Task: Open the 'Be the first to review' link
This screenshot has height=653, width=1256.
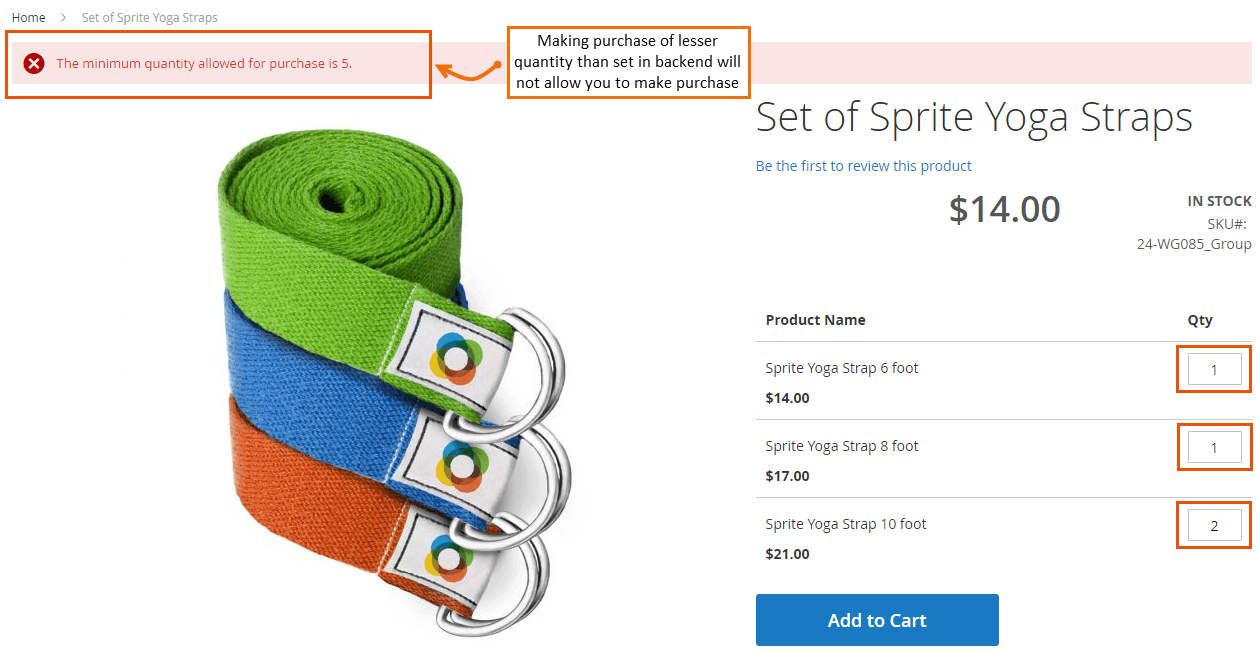Action: (863, 166)
